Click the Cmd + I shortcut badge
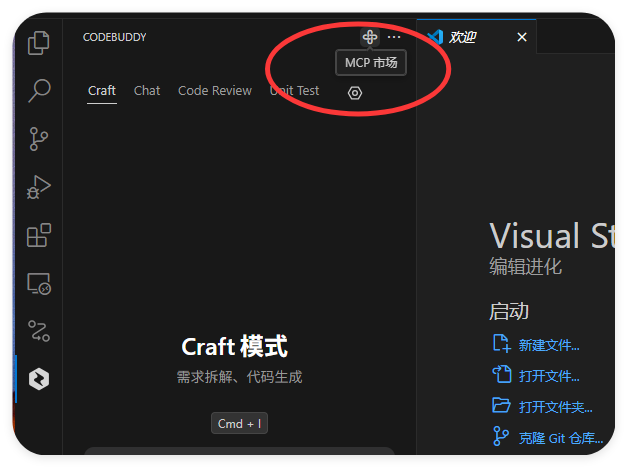Viewport: 627px width, 467px height. [239, 423]
